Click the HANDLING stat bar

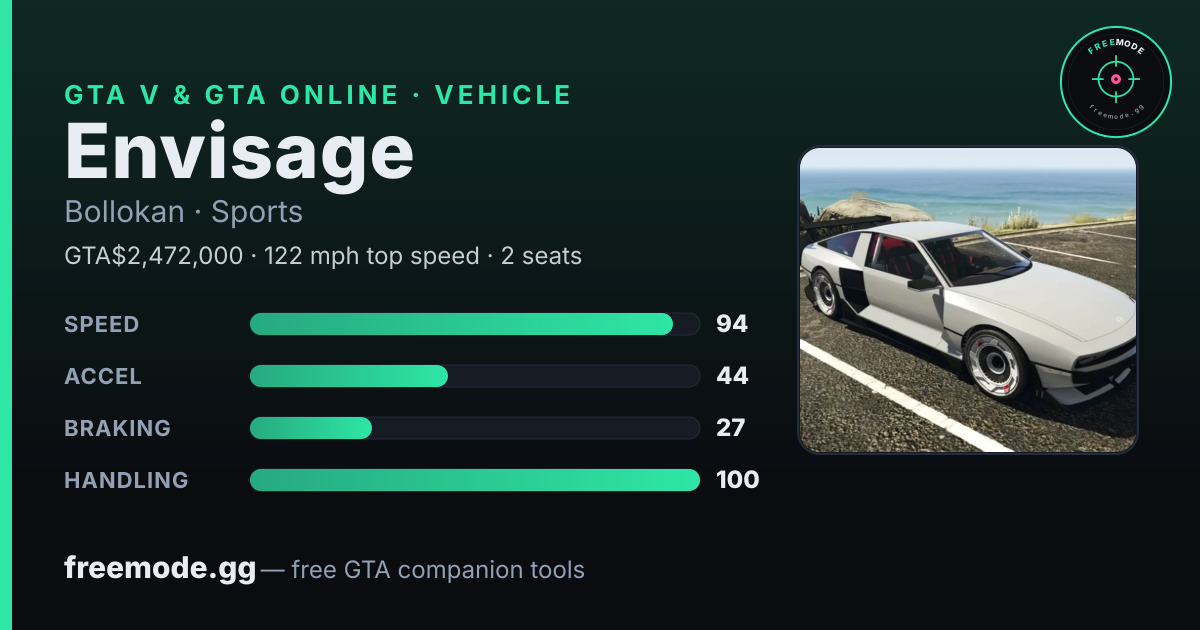pyautogui.click(x=474, y=480)
